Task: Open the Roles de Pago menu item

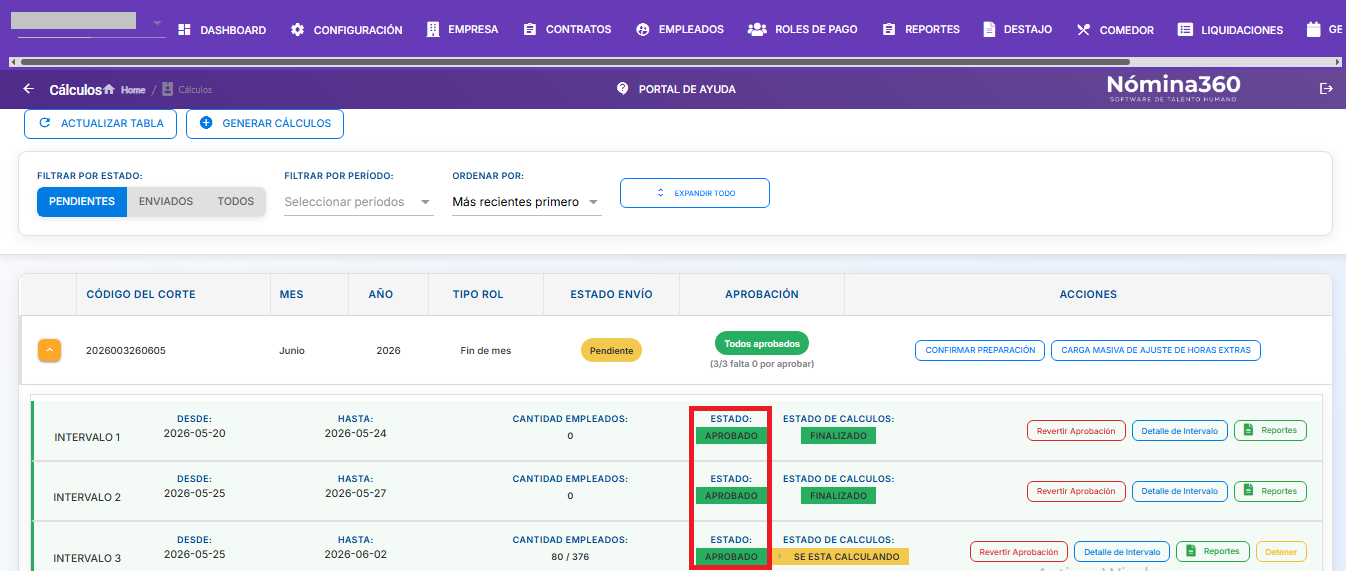Action: (x=803, y=30)
